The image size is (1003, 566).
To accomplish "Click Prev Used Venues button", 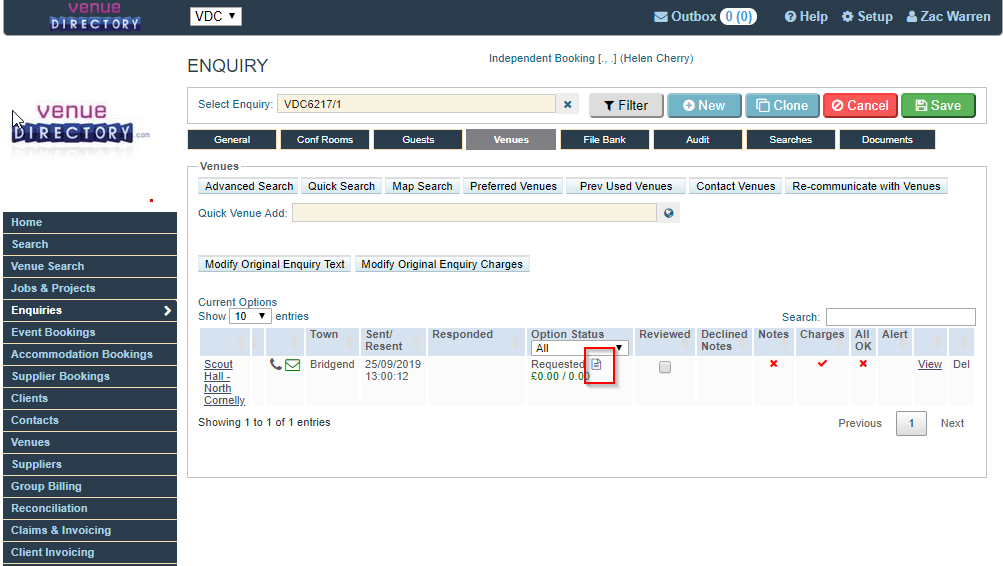I will (626, 186).
